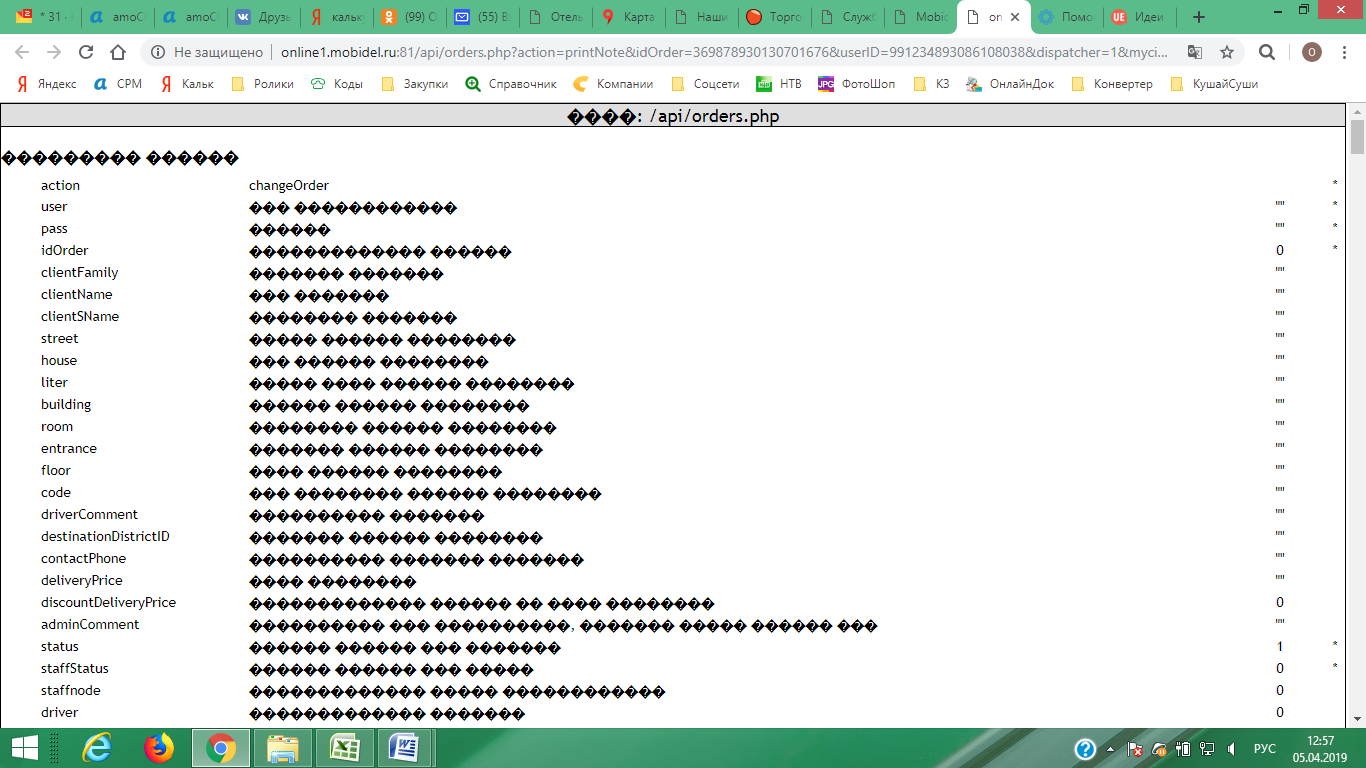The width and height of the screenshot is (1366, 768).
Task: Open the Коды bookmark
Action: 337,84
